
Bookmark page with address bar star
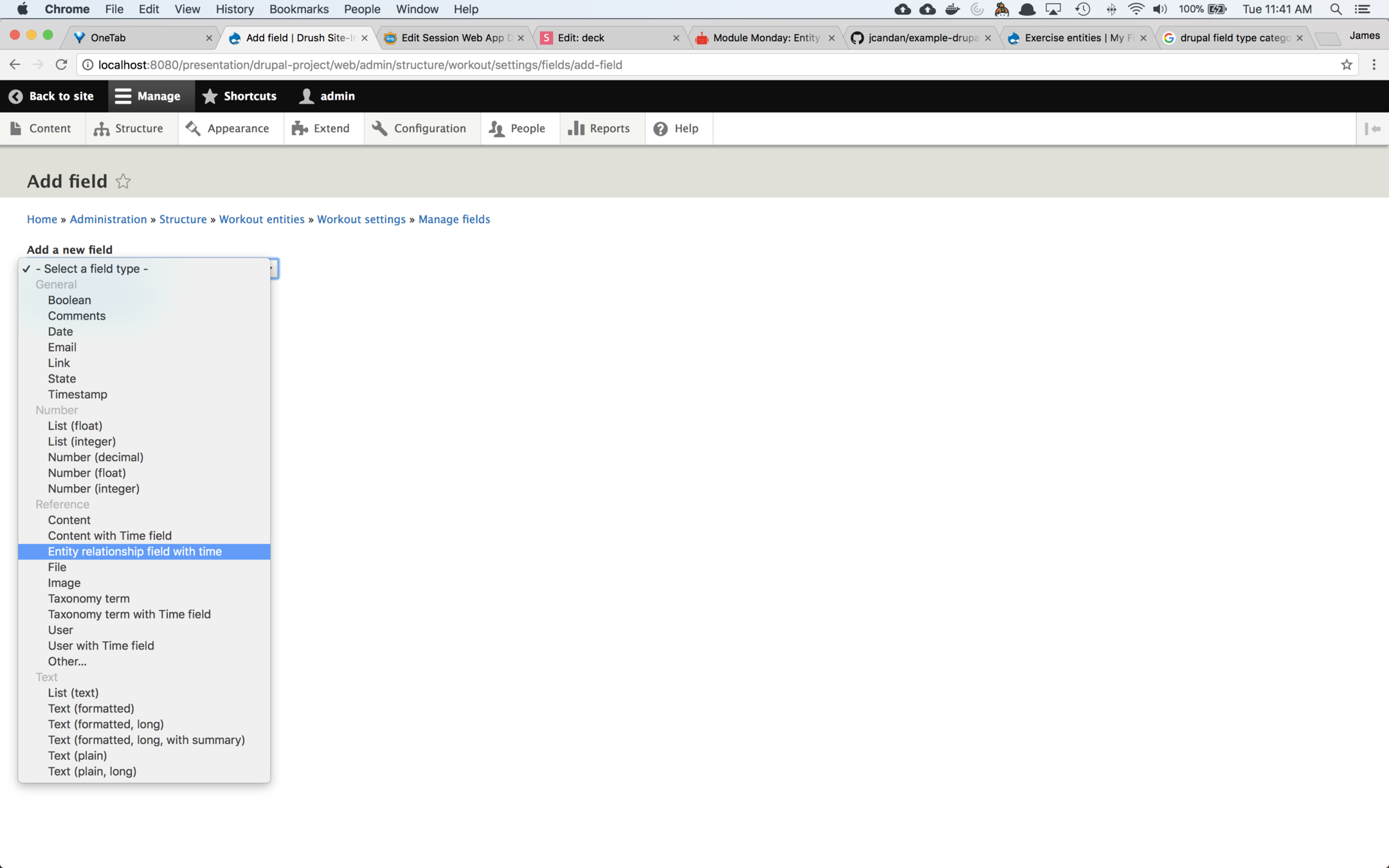[1346, 65]
